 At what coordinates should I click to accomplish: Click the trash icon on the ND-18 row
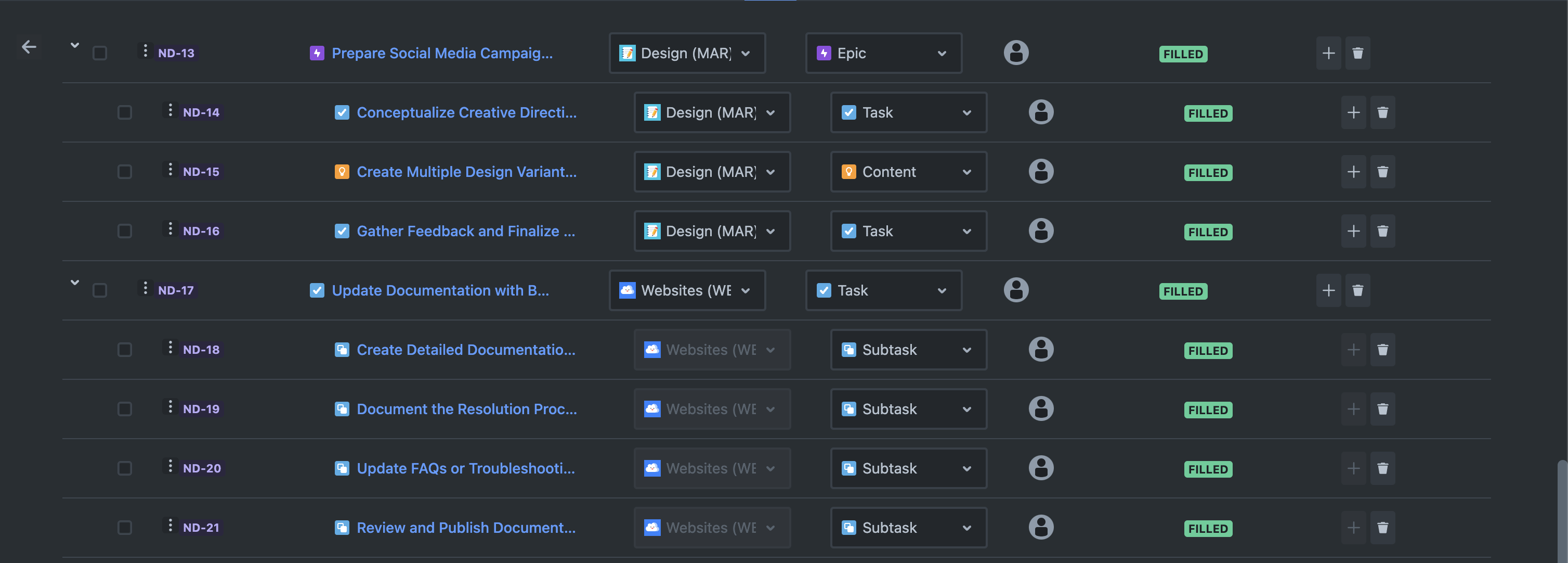click(1382, 350)
